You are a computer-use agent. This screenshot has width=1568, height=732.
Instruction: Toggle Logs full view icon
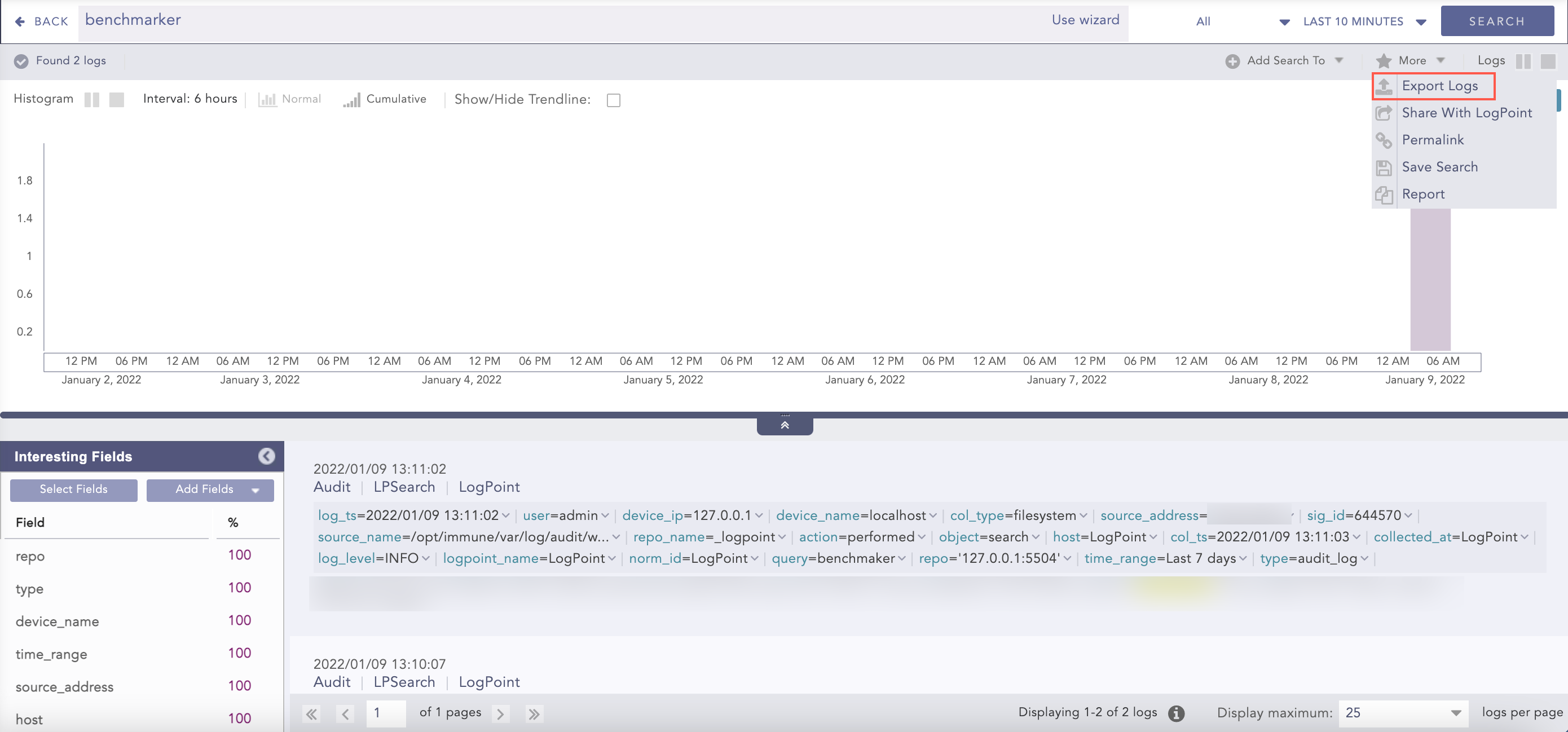coord(1547,61)
